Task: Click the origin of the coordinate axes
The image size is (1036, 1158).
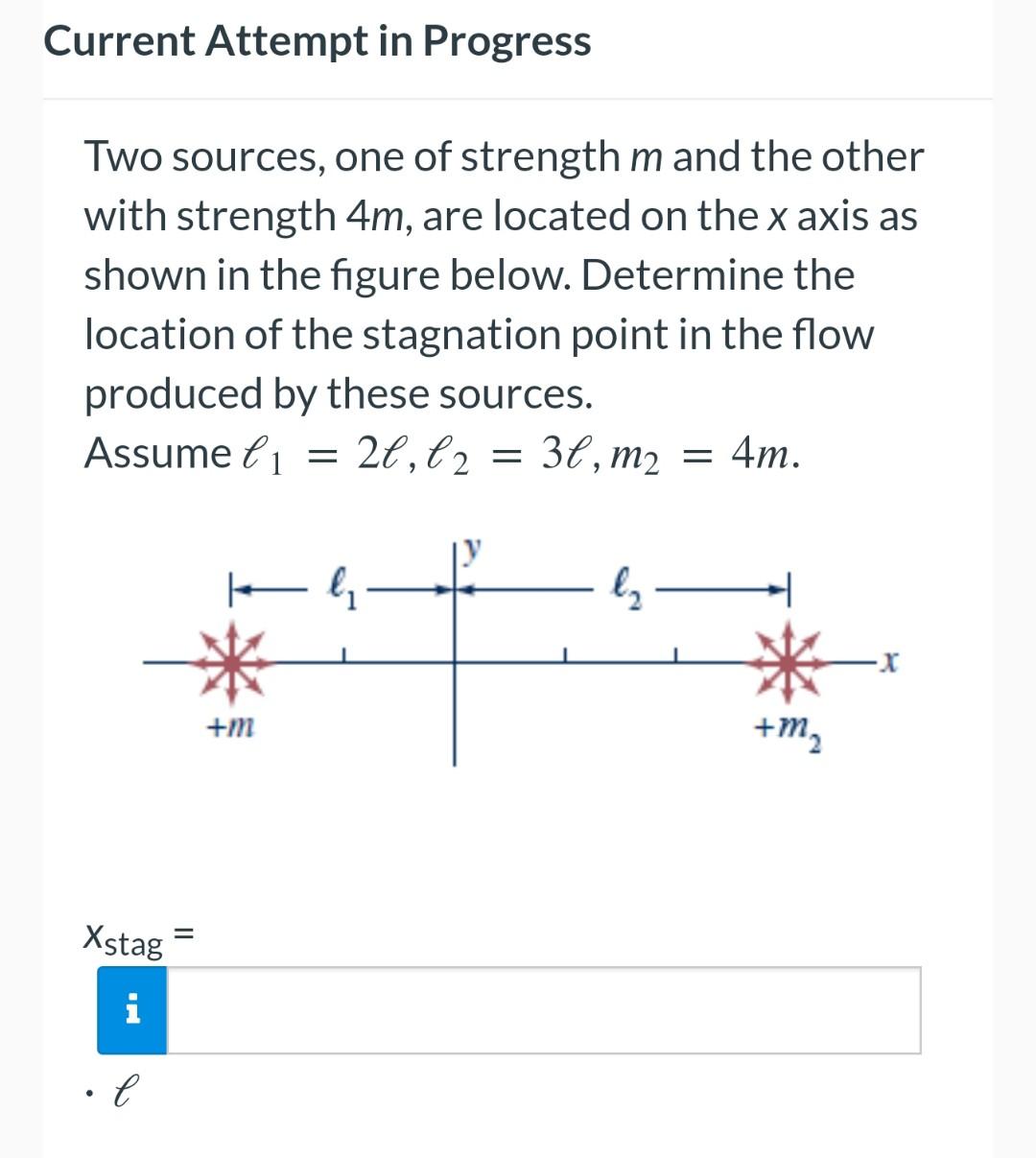Action: (453, 660)
